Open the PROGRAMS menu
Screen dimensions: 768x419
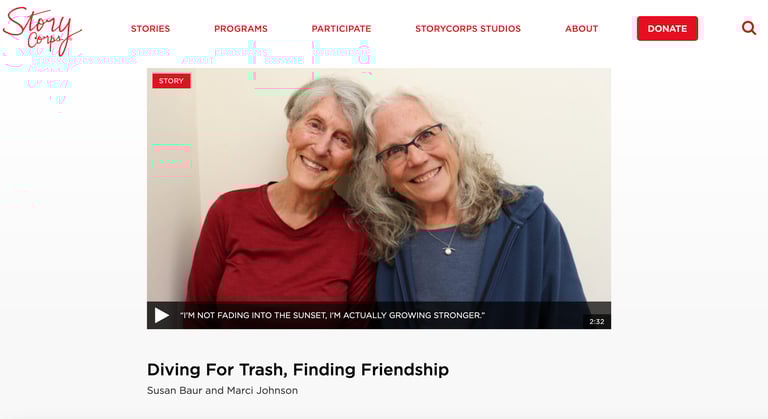pos(240,28)
